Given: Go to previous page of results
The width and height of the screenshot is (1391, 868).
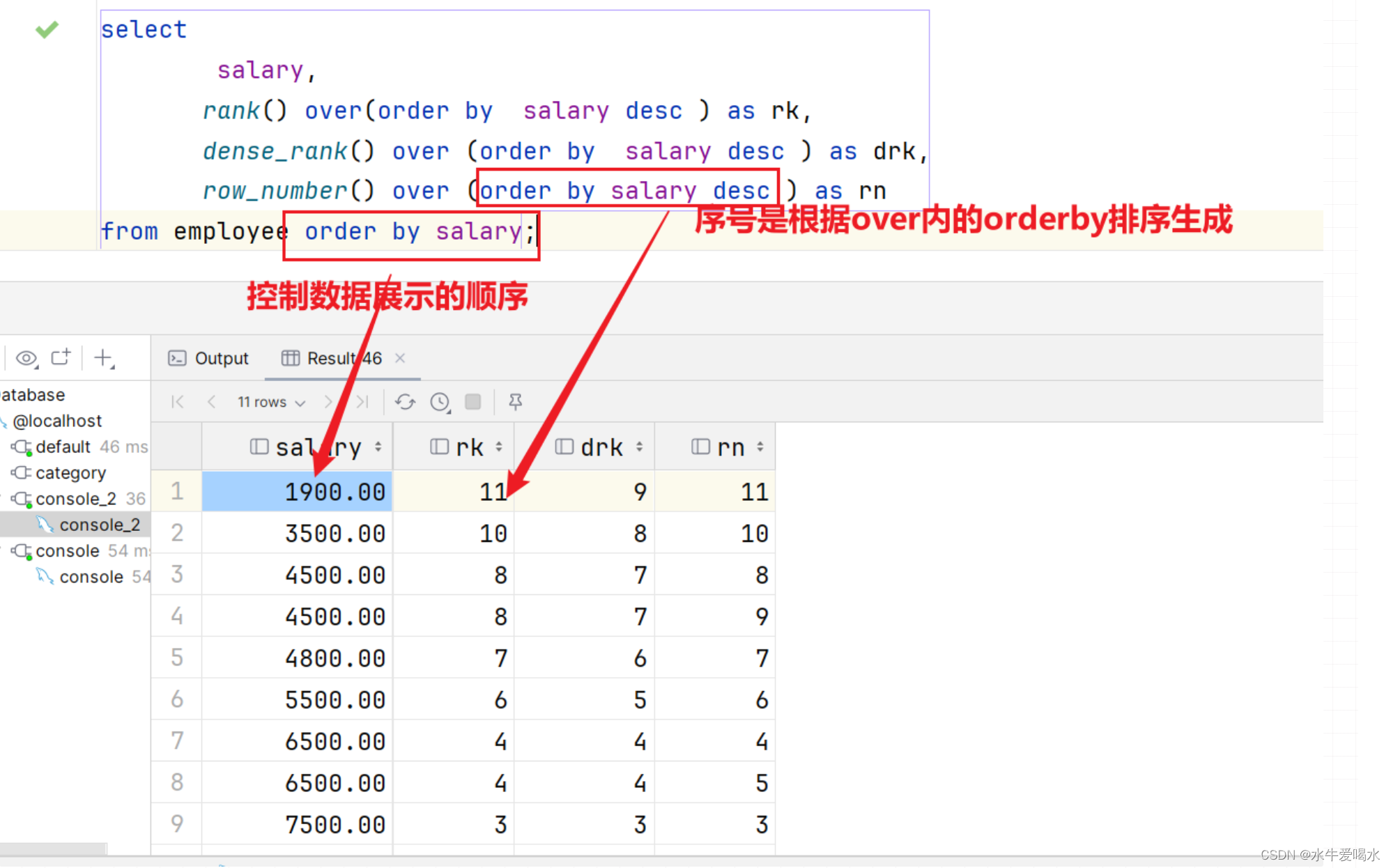Looking at the screenshot, I should click(x=212, y=402).
